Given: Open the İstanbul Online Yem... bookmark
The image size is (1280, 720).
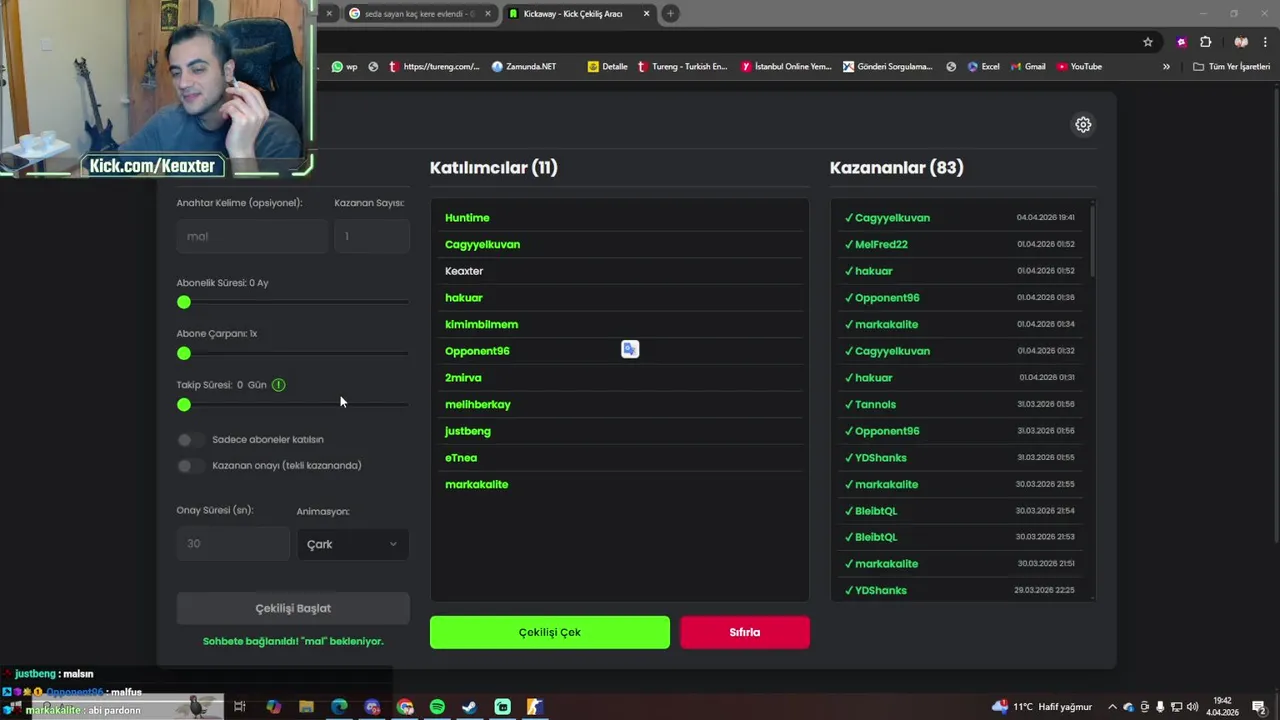Looking at the screenshot, I should tap(786, 67).
